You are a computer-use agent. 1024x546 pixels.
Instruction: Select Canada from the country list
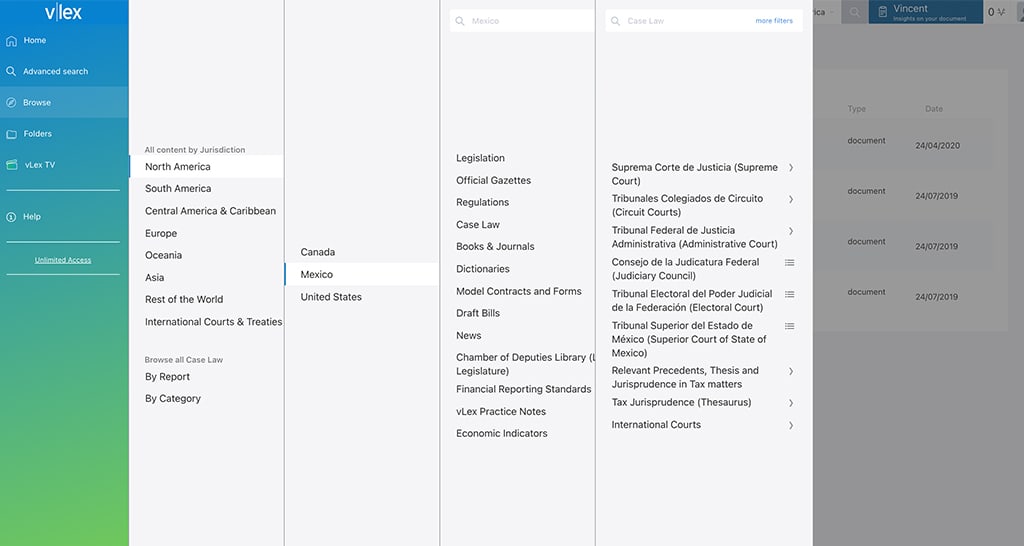pos(318,252)
